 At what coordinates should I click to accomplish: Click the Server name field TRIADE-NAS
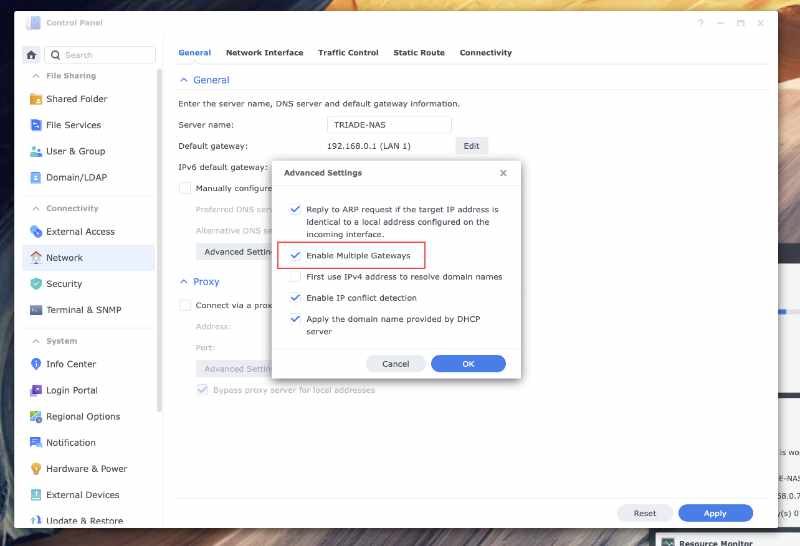pos(389,125)
